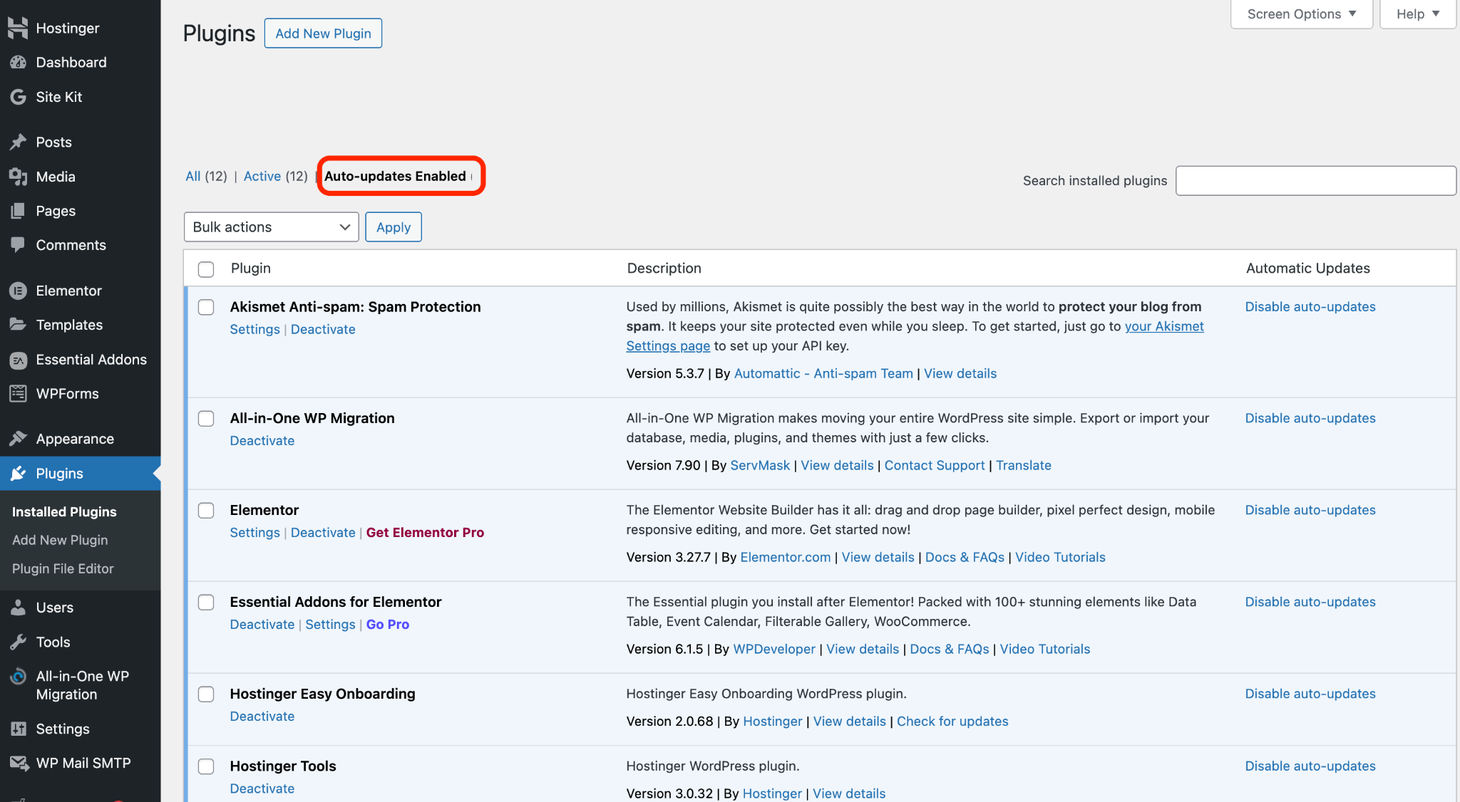Tick the Akismet Anti-spam checkbox
The height and width of the screenshot is (802, 1460).
(206, 306)
